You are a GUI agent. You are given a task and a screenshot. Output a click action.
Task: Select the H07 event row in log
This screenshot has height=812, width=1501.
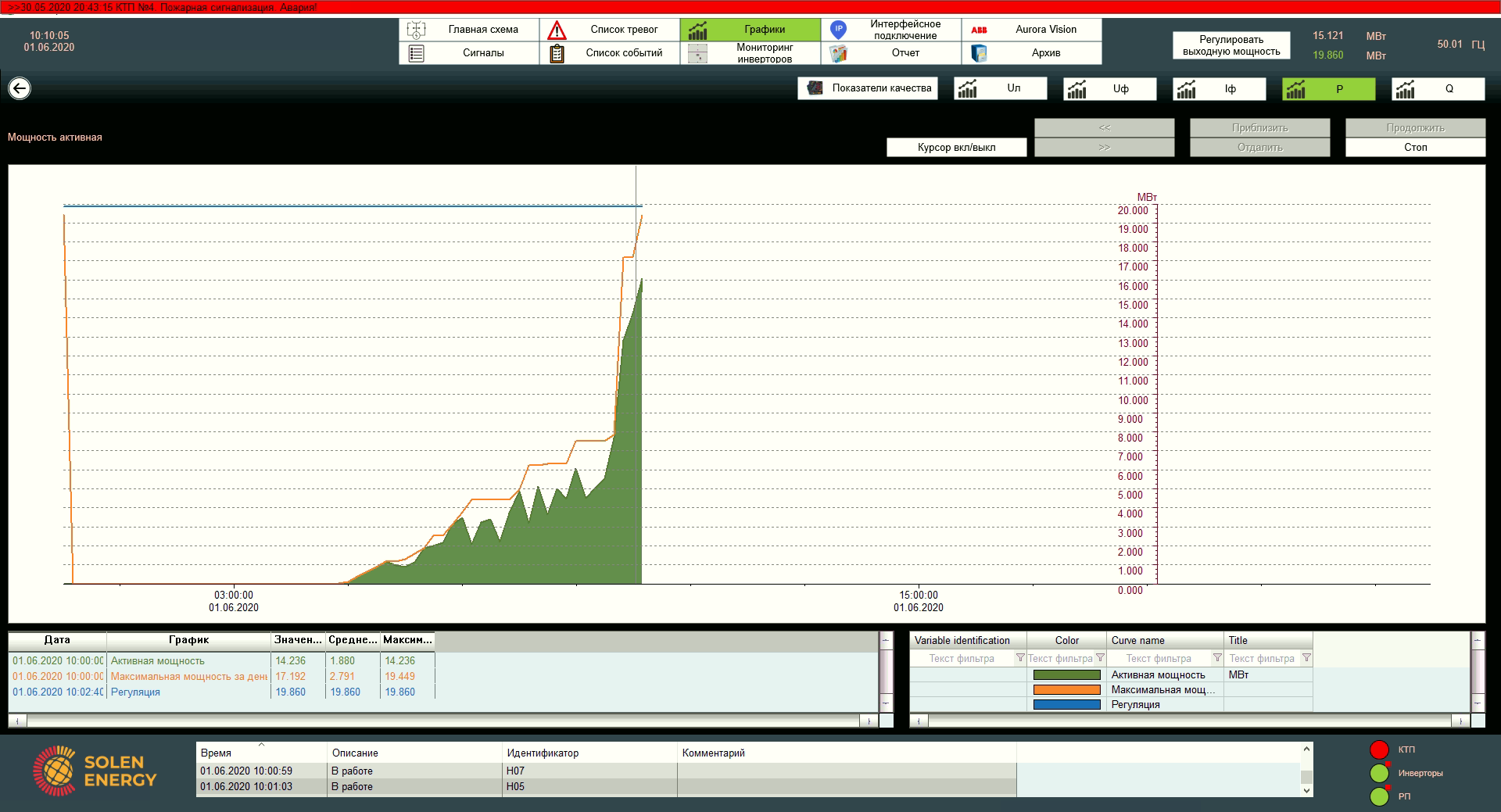tap(514, 771)
